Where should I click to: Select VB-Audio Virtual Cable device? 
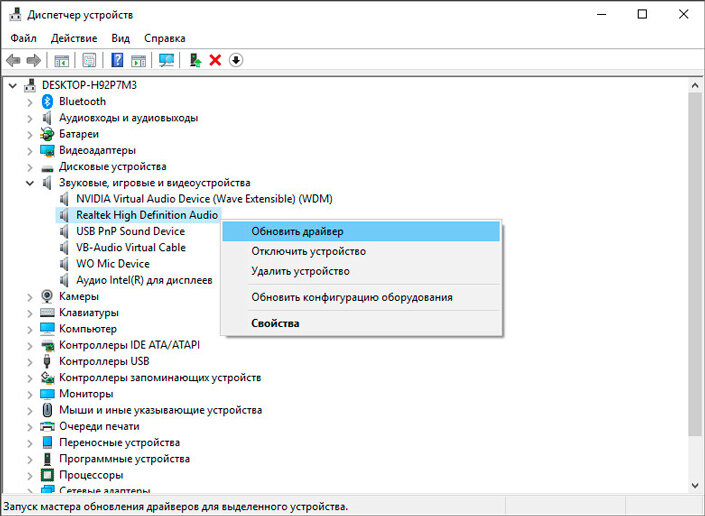[x=131, y=247]
